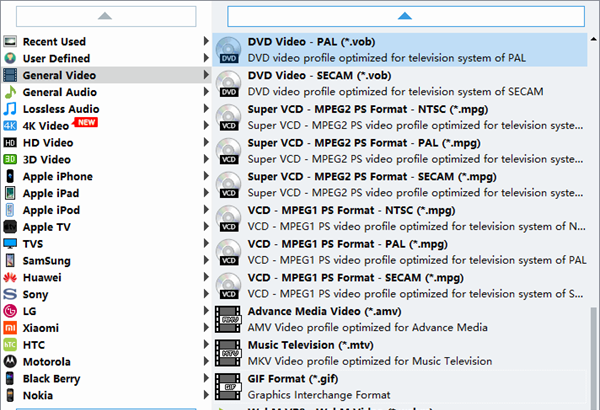Click the Apple iPad device icon
600x410 pixels.
(x=10, y=193)
